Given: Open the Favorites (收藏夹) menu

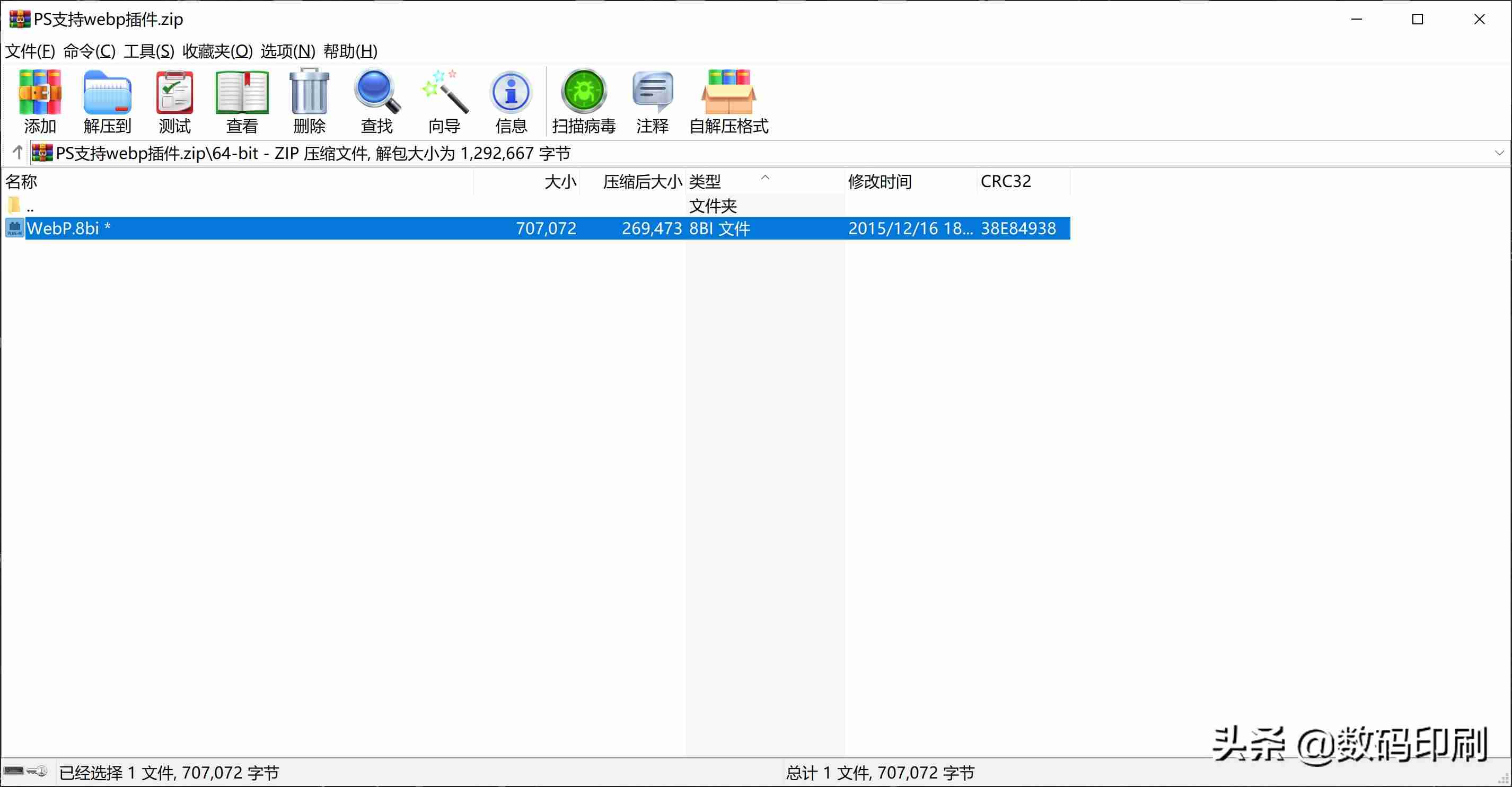Looking at the screenshot, I should coord(217,51).
